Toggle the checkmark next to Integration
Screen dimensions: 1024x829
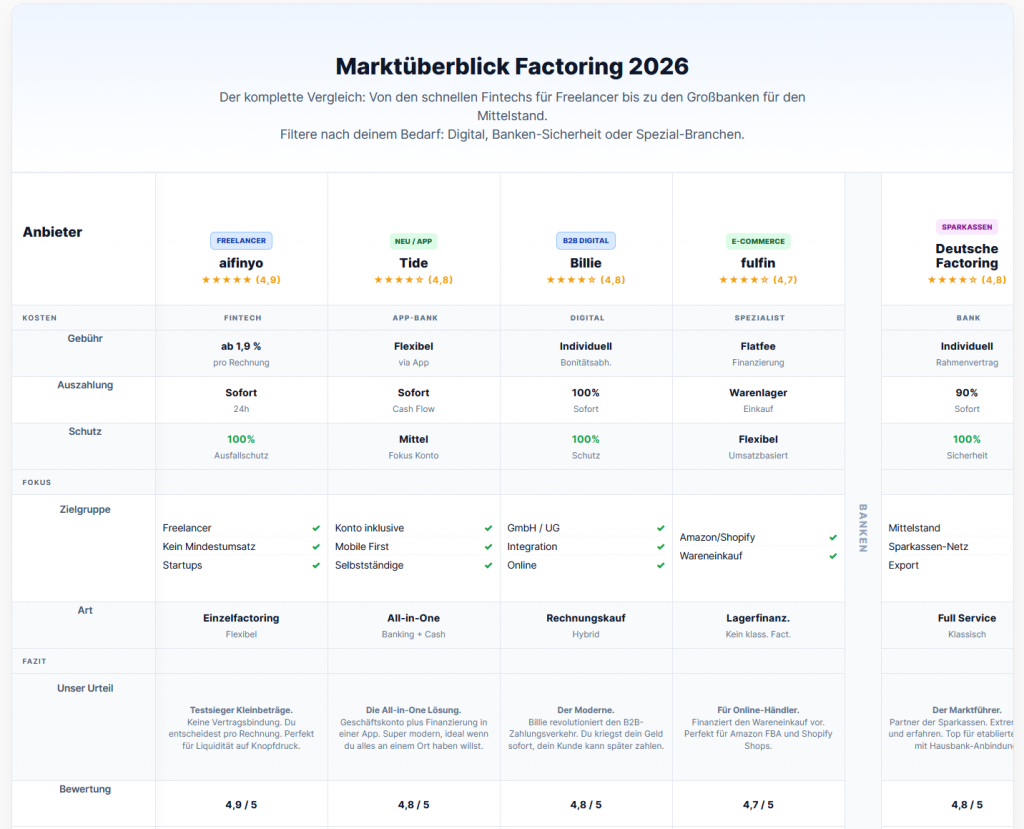660,546
